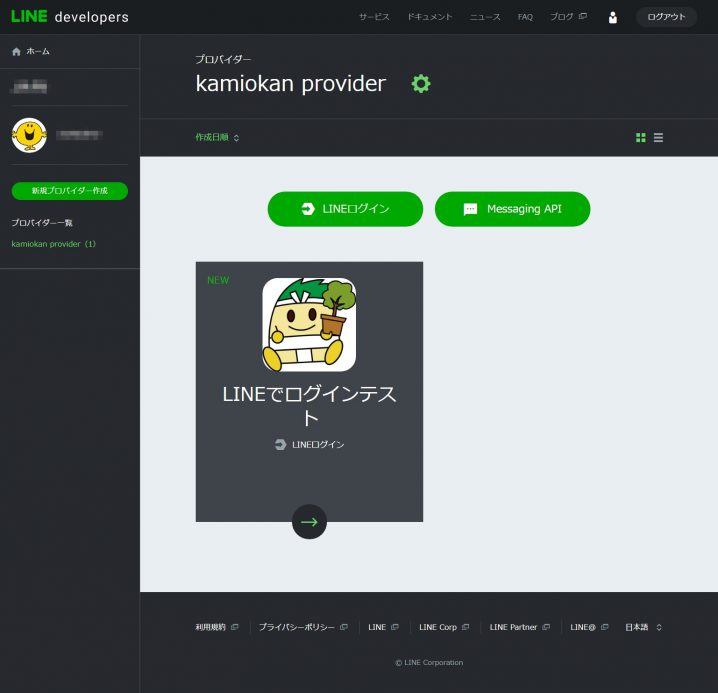Click 新規プロバイダー作成 button
718x693 pixels.
click(70, 191)
